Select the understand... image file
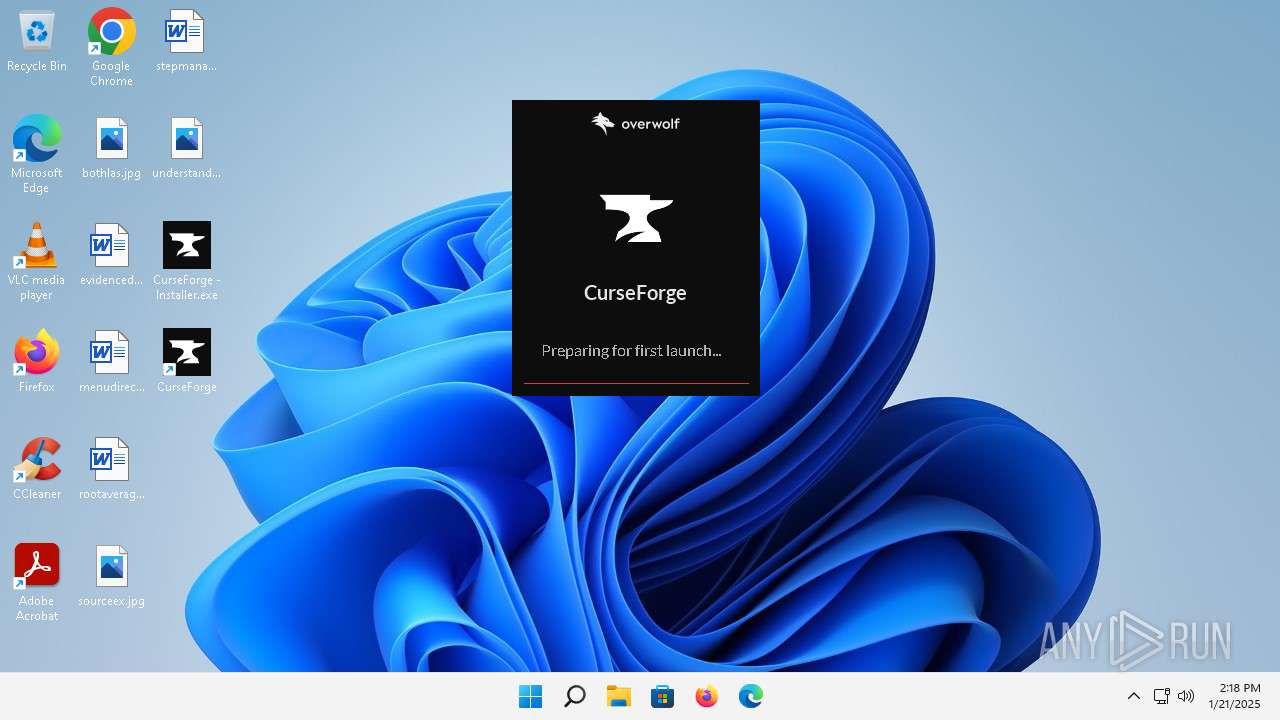This screenshot has height=720, width=1280. point(186,148)
